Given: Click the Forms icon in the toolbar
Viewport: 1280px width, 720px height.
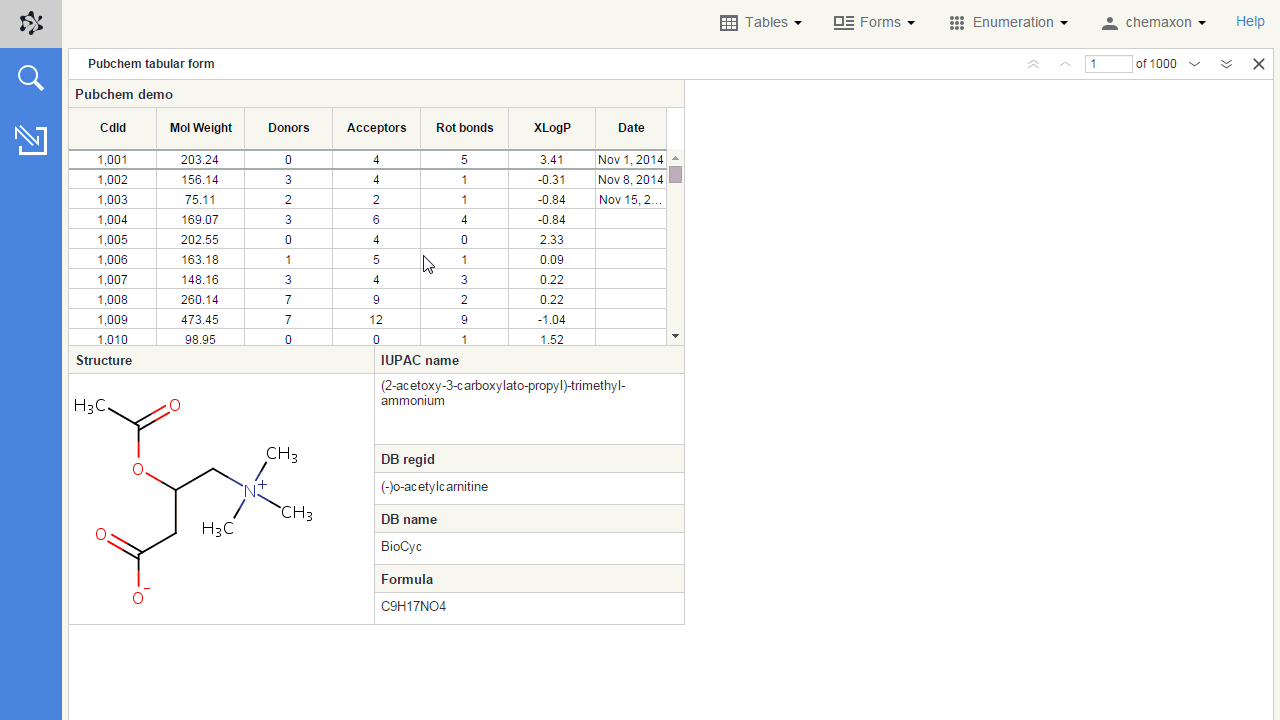Looking at the screenshot, I should pyautogui.click(x=843, y=22).
